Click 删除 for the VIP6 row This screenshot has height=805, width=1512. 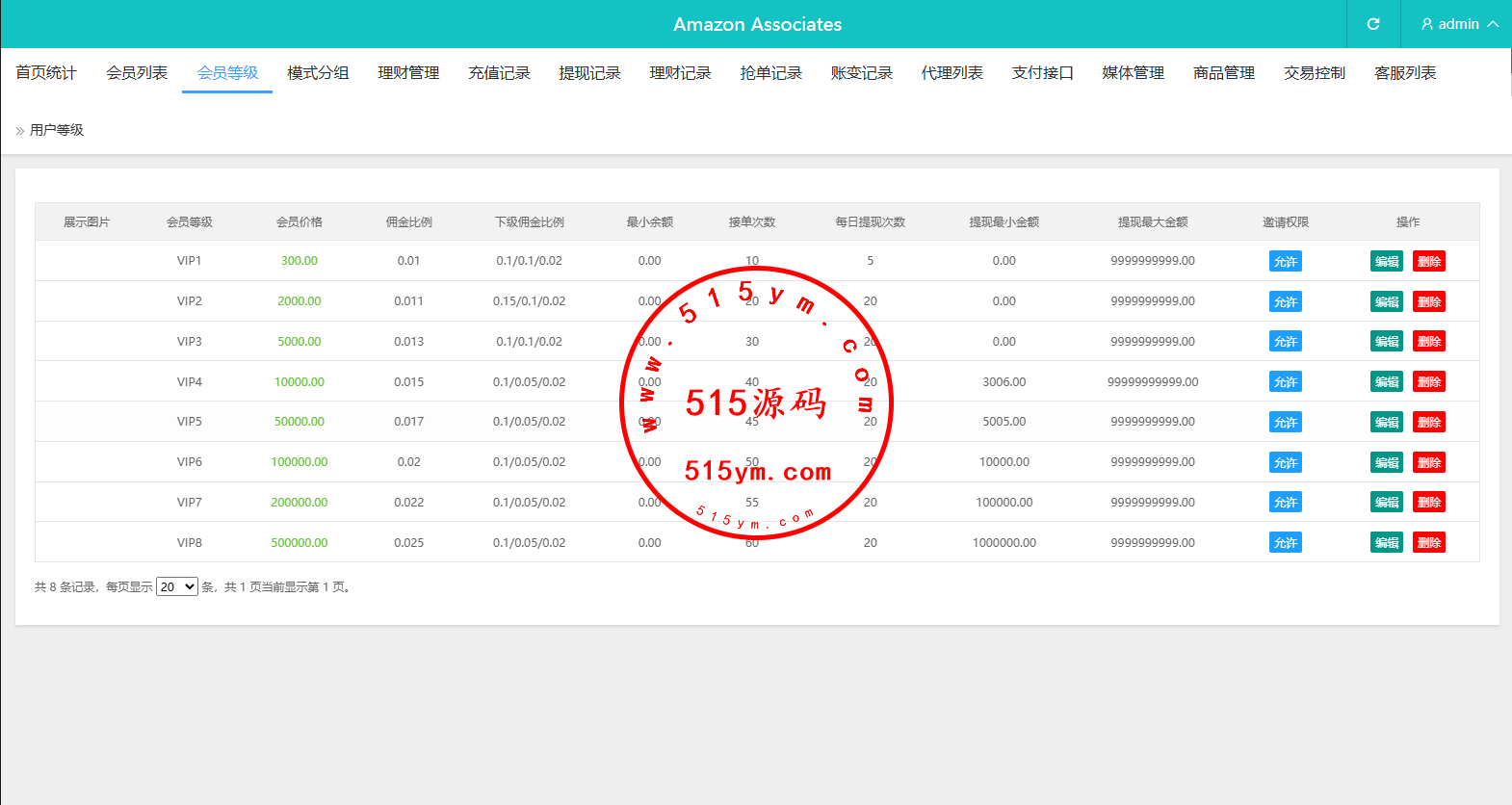point(1428,462)
